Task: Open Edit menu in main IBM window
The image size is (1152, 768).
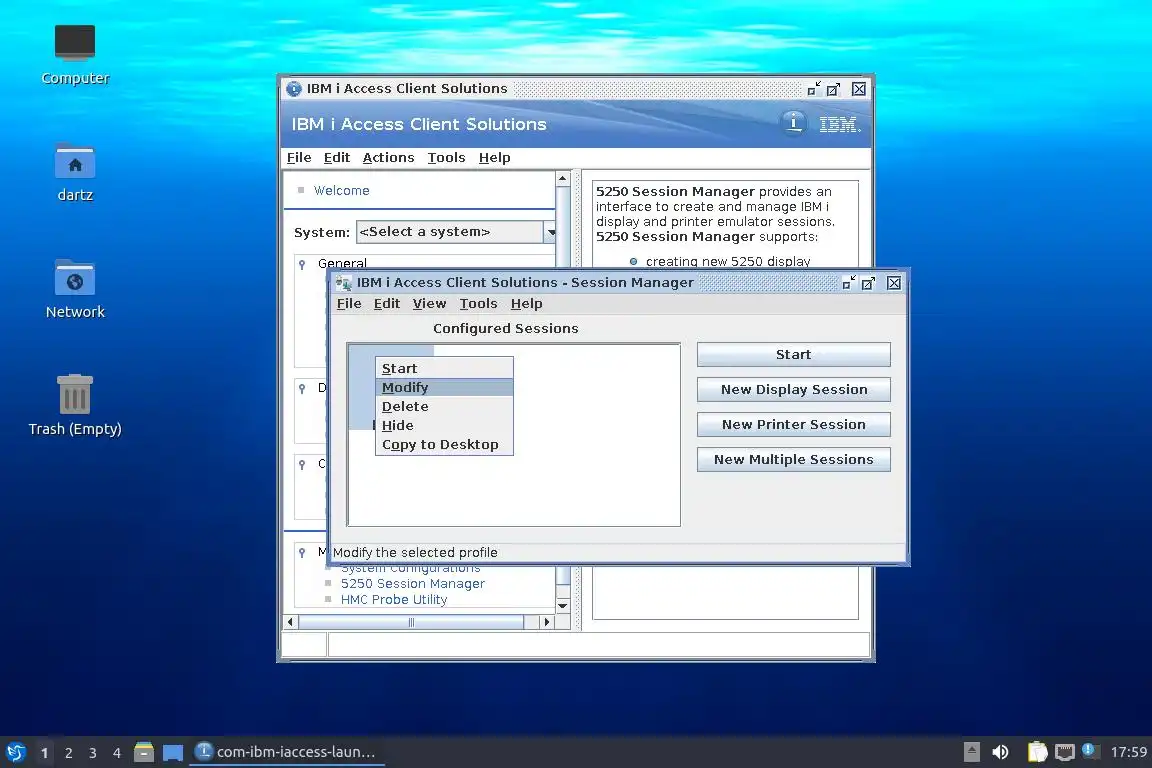Action: (336, 157)
